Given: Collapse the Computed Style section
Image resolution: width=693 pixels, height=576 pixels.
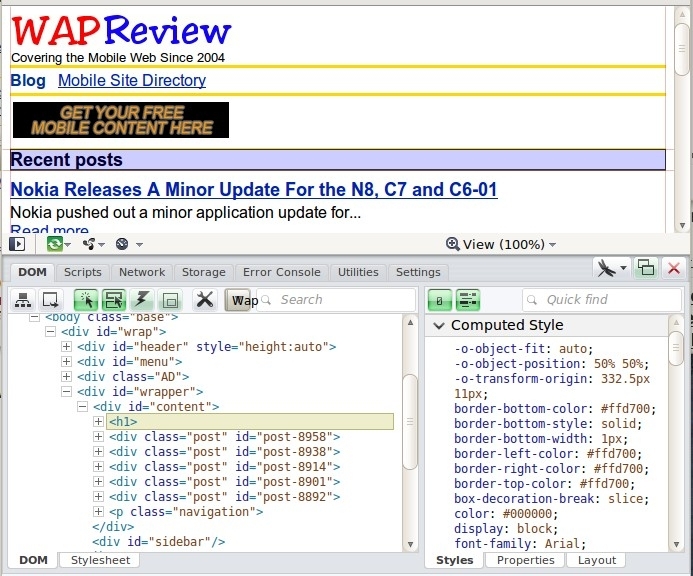Looking at the screenshot, I should click(439, 325).
